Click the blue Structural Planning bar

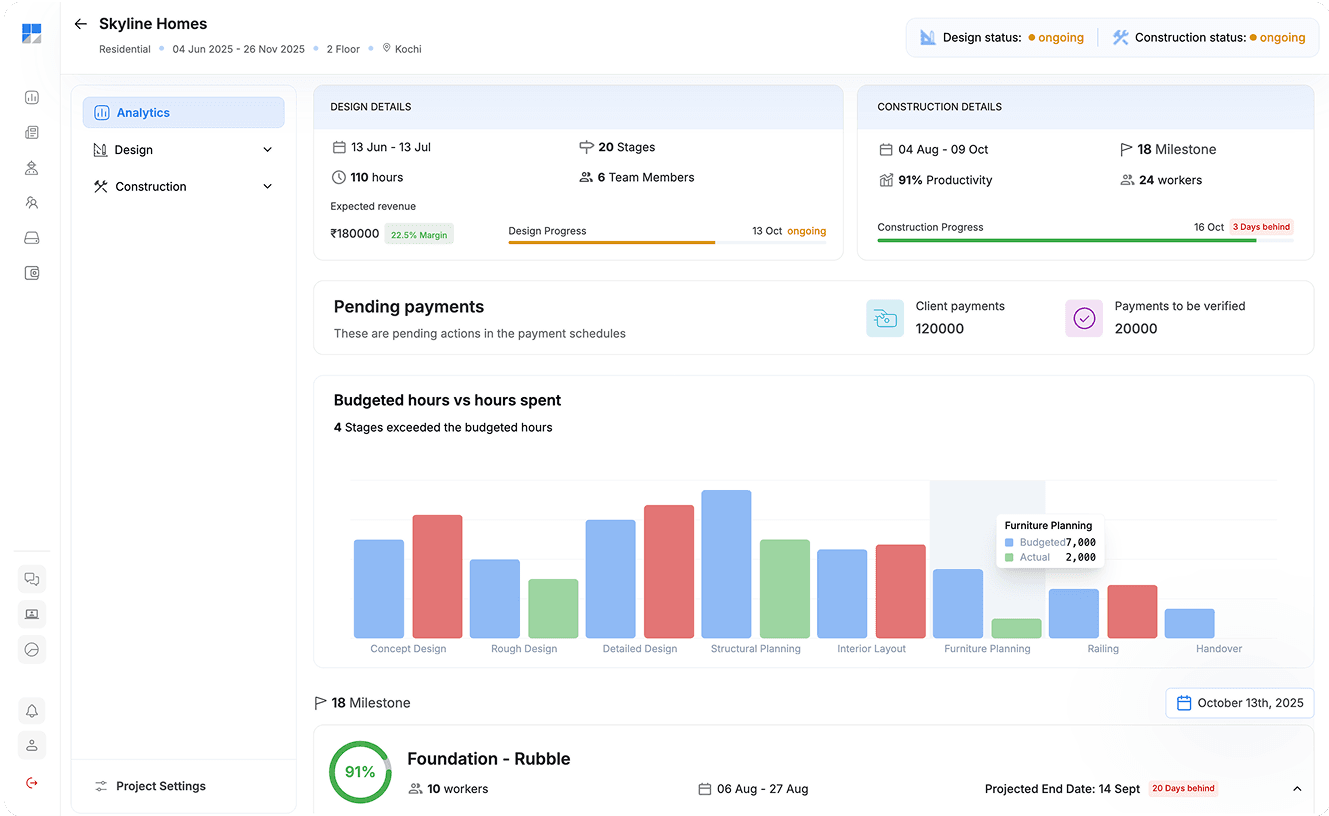click(x=726, y=564)
